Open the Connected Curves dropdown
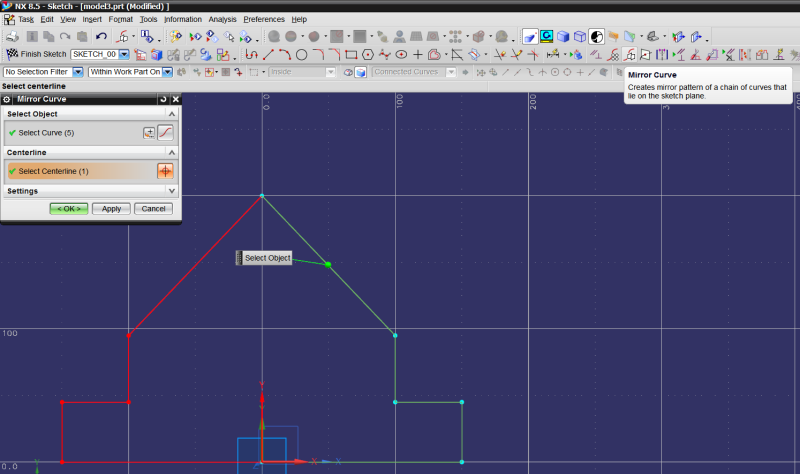The height and width of the screenshot is (474, 800). pyautogui.click(x=451, y=72)
